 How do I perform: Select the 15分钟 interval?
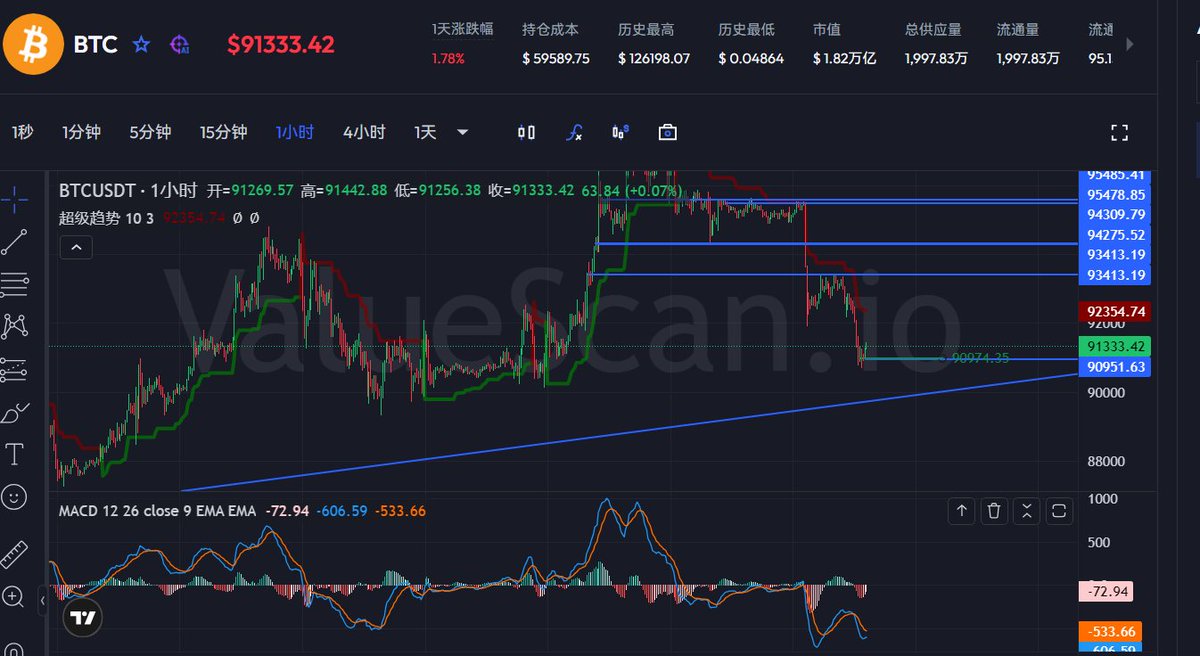click(223, 132)
